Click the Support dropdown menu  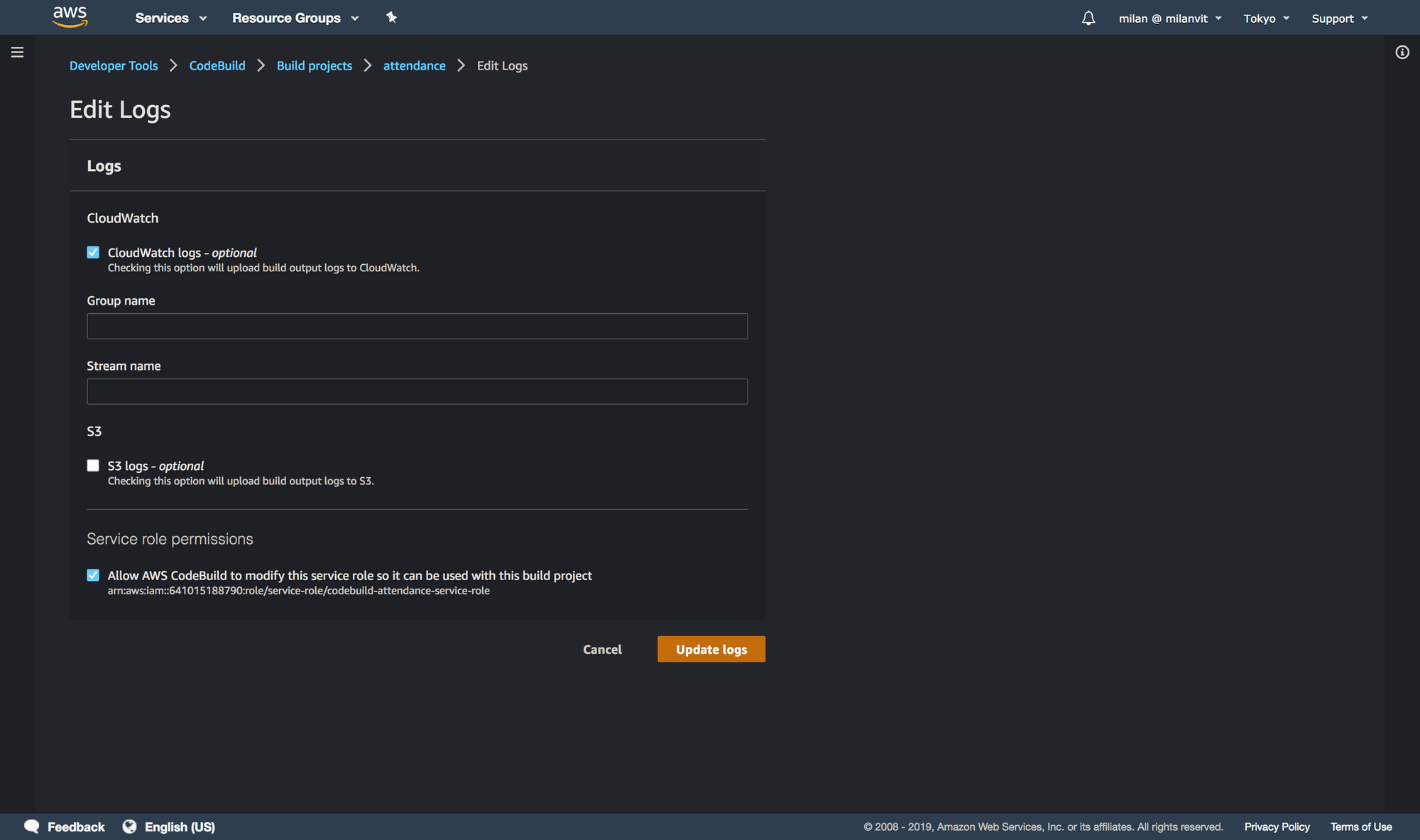tap(1340, 17)
